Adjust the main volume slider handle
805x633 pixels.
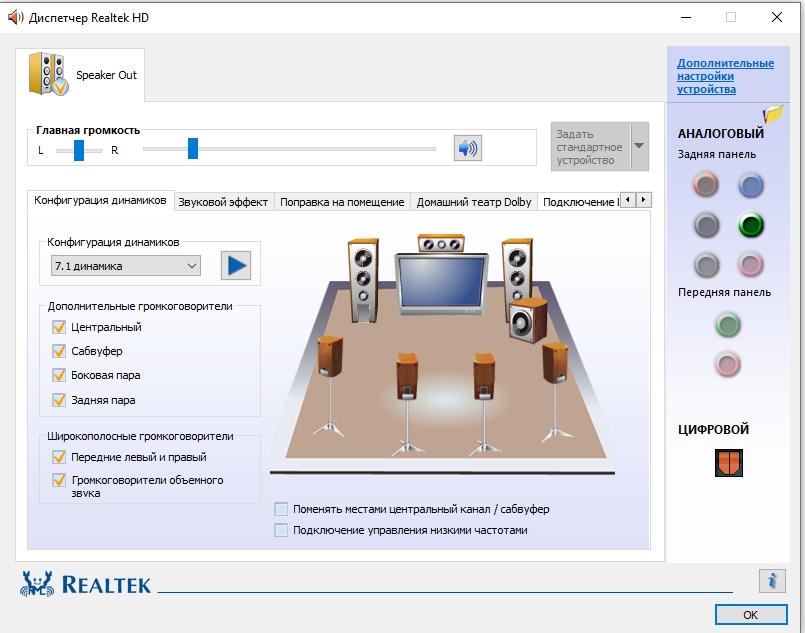(x=193, y=148)
